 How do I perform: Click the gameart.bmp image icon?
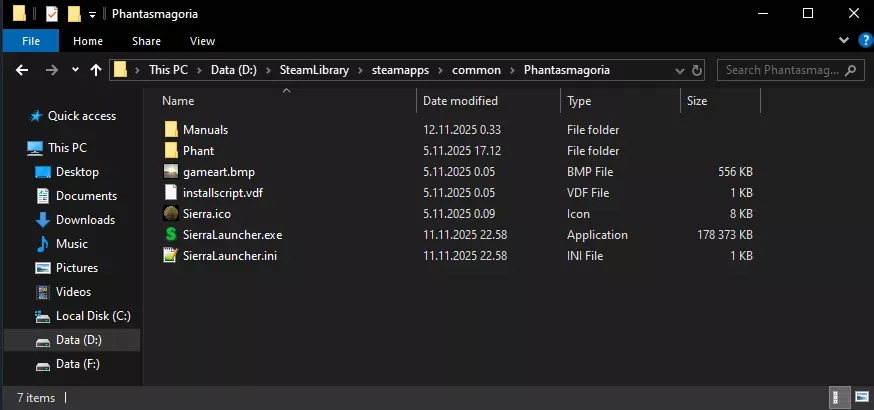[x=171, y=172]
